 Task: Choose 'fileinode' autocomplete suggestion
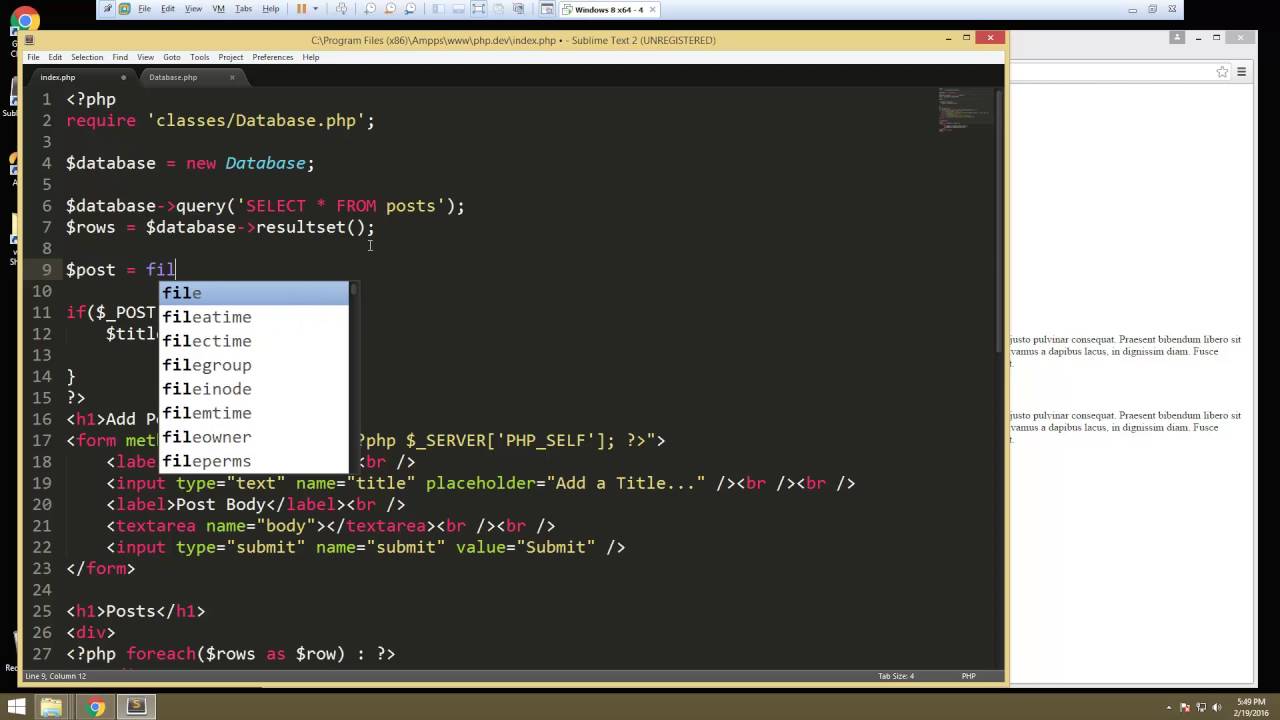pyautogui.click(x=254, y=389)
